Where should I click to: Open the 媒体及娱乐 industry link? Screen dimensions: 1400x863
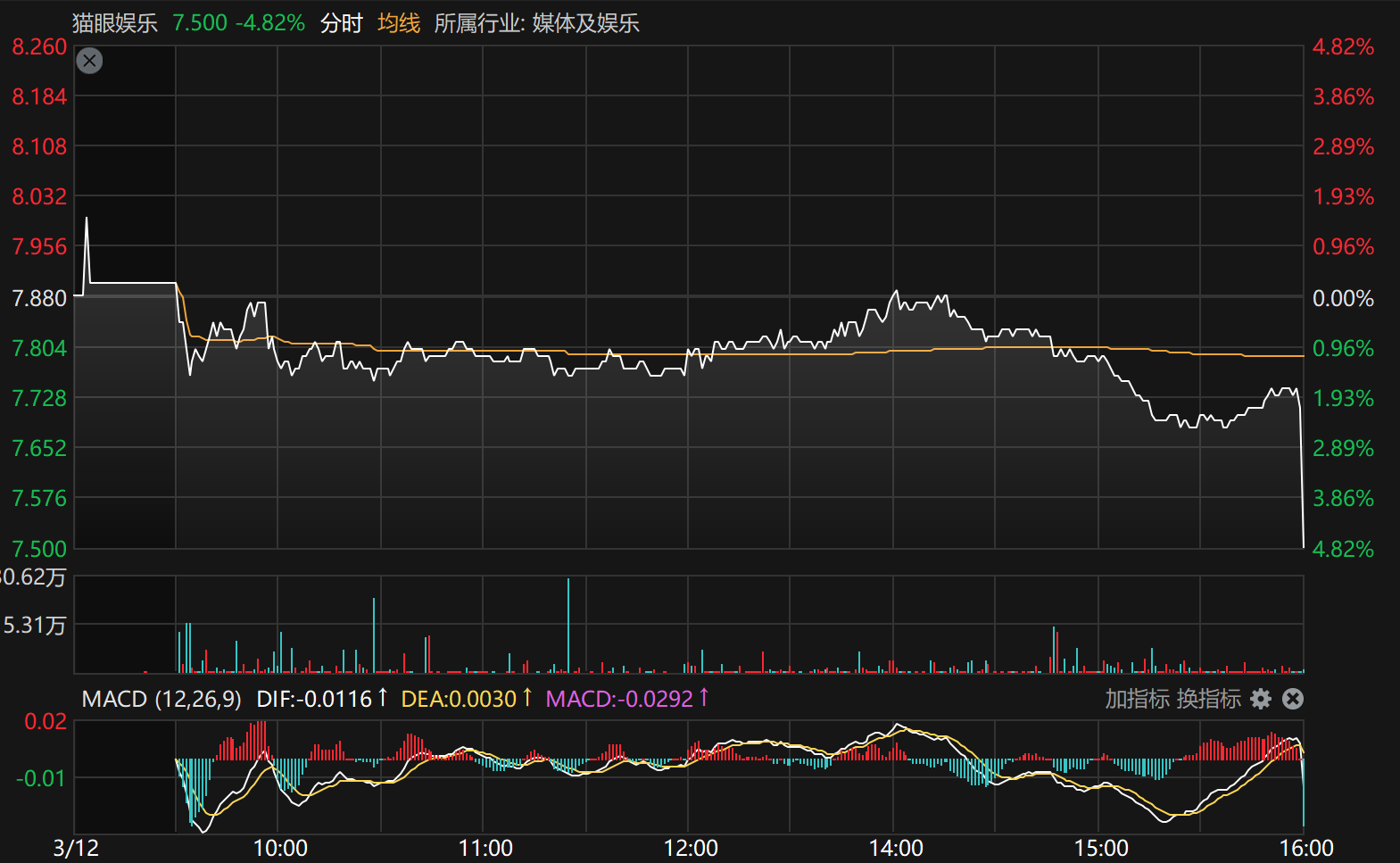pos(585,23)
